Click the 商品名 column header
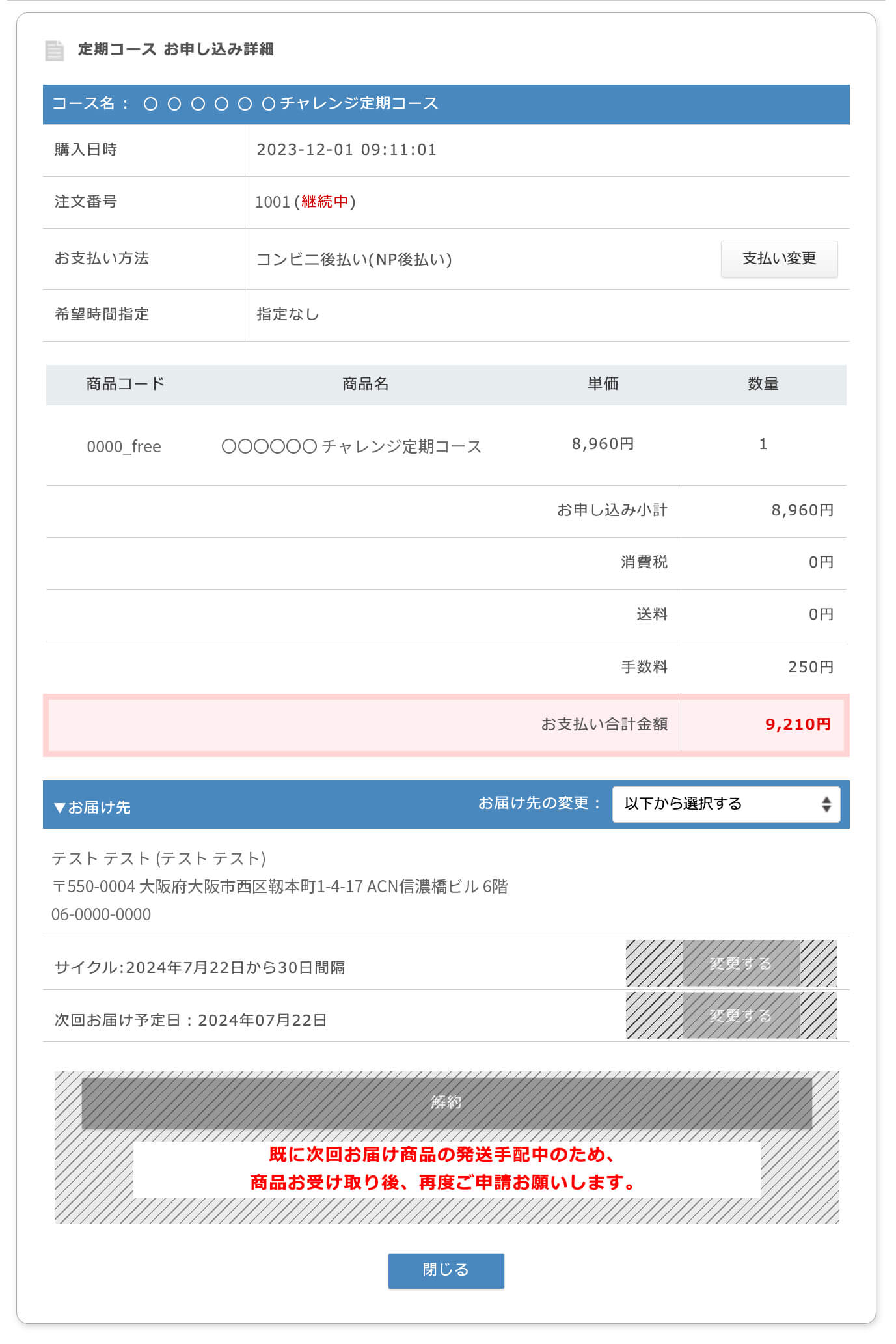 pos(365,384)
